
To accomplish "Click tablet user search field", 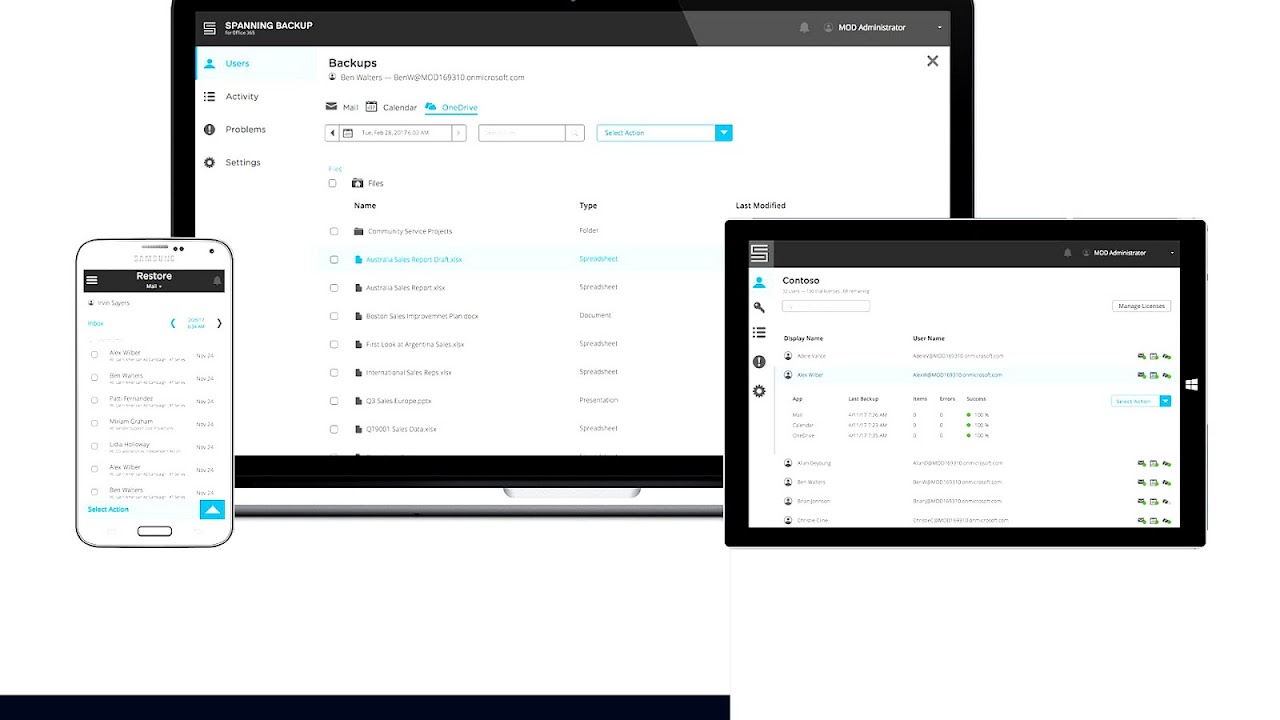I will 826,306.
